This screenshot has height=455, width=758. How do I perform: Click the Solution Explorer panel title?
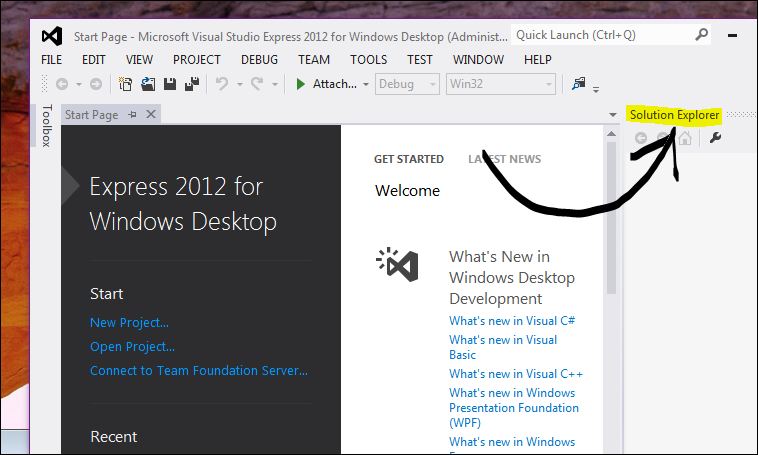[674, 115]
